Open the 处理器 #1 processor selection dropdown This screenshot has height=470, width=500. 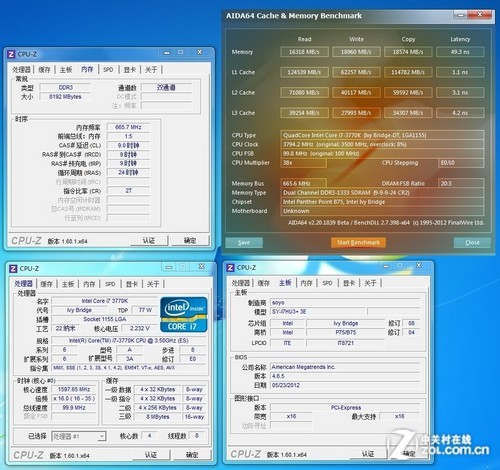[x=102, y=436]
